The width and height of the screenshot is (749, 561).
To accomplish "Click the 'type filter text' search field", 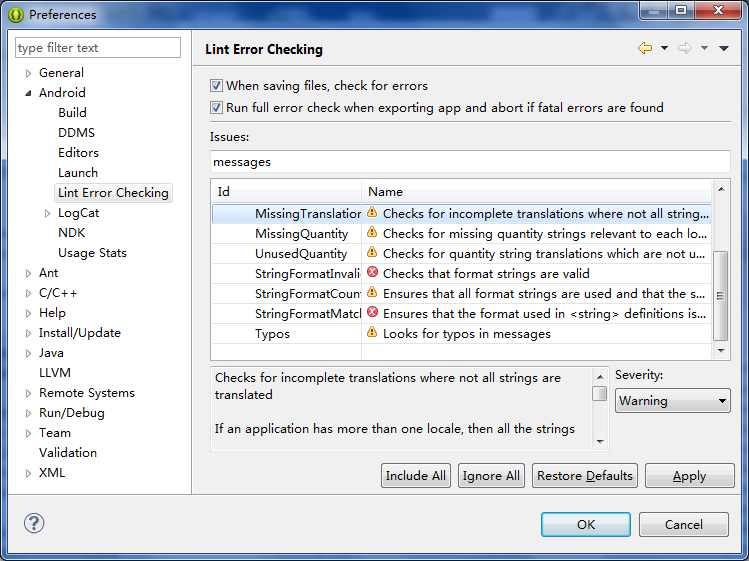I will (98, 48).
